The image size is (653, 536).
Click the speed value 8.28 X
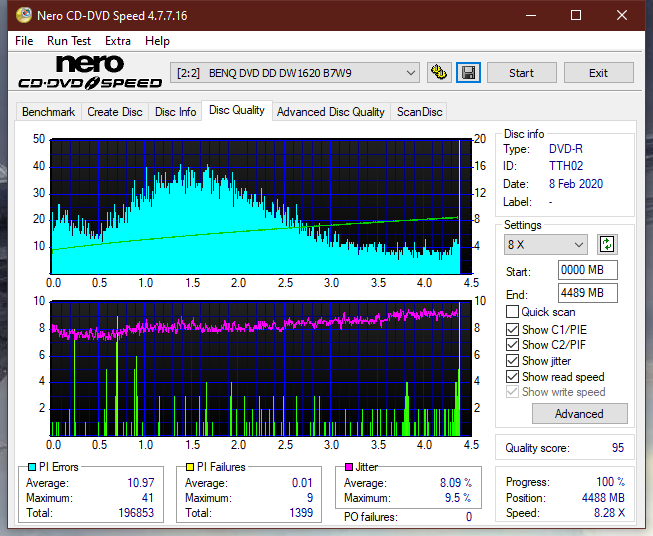609,513
